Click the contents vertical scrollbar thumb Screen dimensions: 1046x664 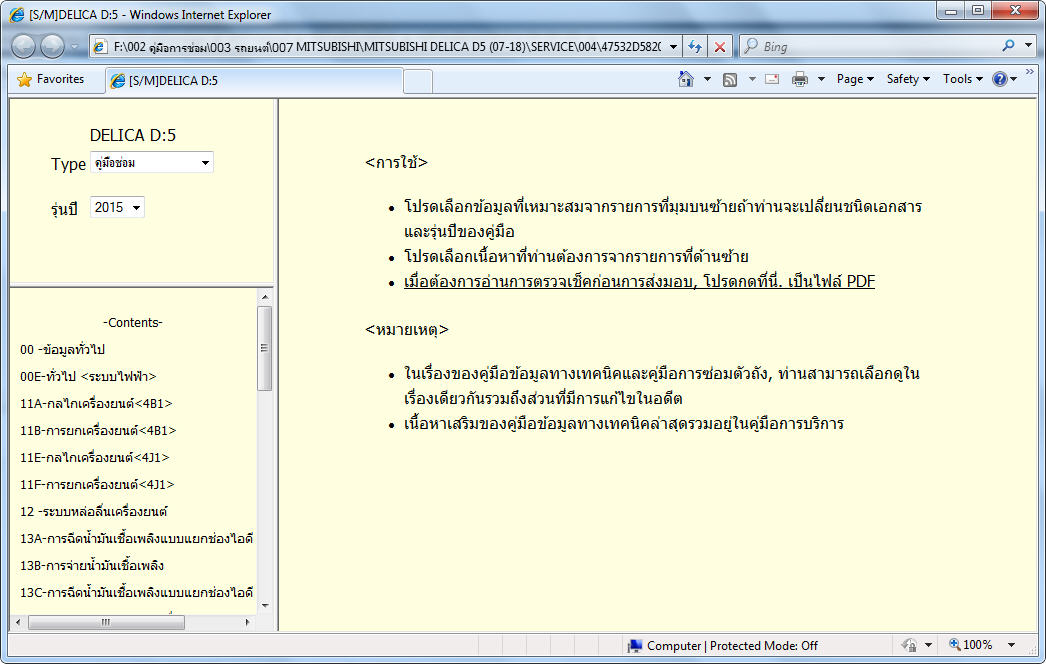[x=264, y=348]
